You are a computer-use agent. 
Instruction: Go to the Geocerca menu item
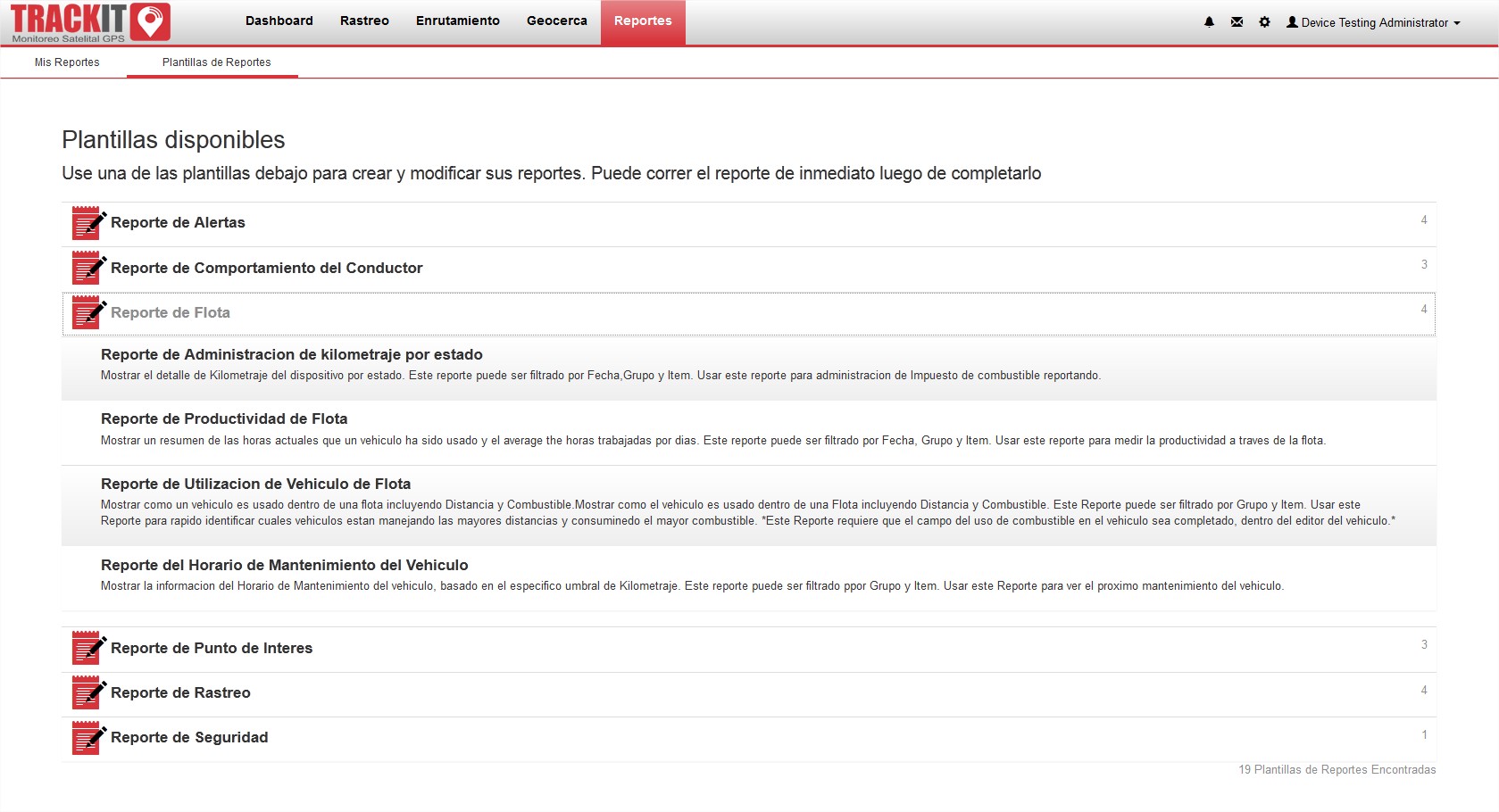[557, 21]
